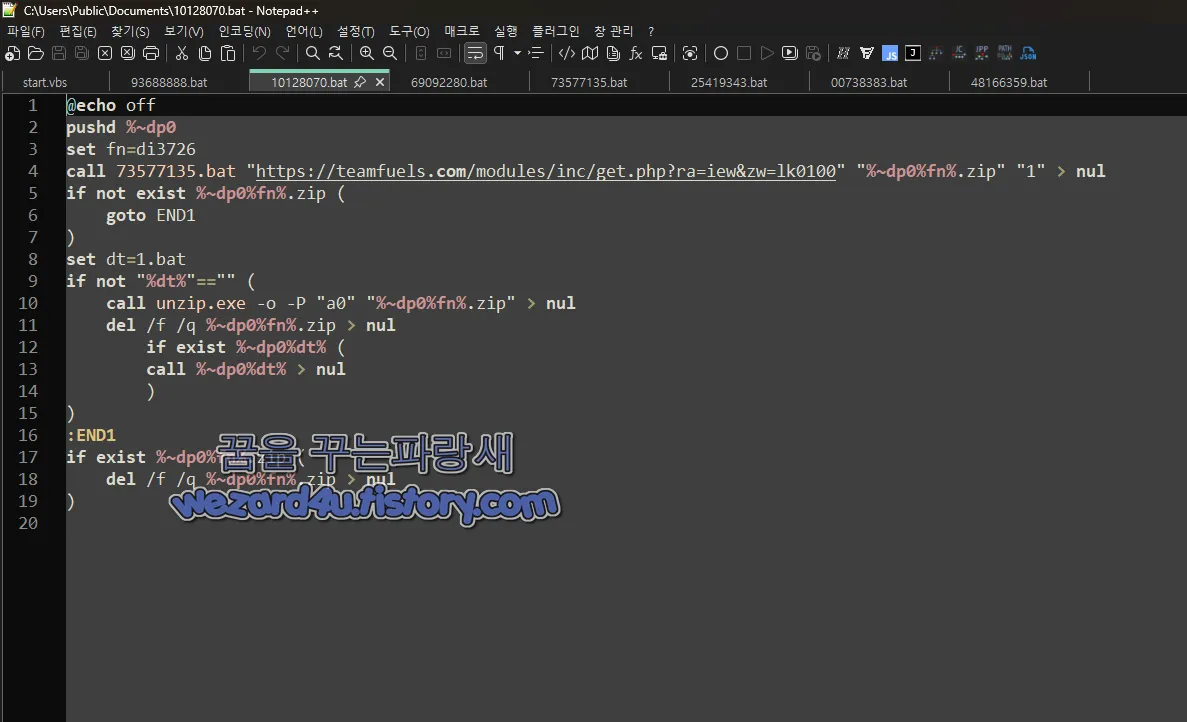1187x722 pixels.
Task: Close the 10128070.bat tab
Action: click(x=380, y=82)
